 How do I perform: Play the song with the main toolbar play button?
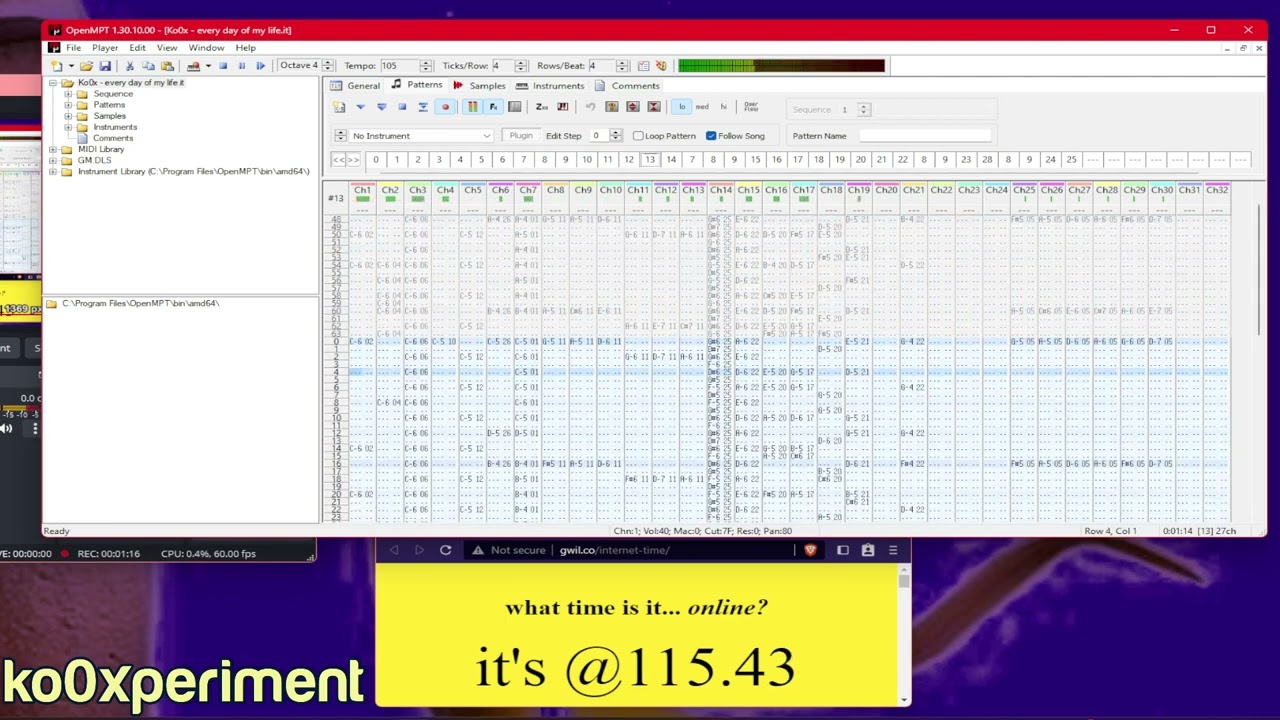[x=260, y=66]
